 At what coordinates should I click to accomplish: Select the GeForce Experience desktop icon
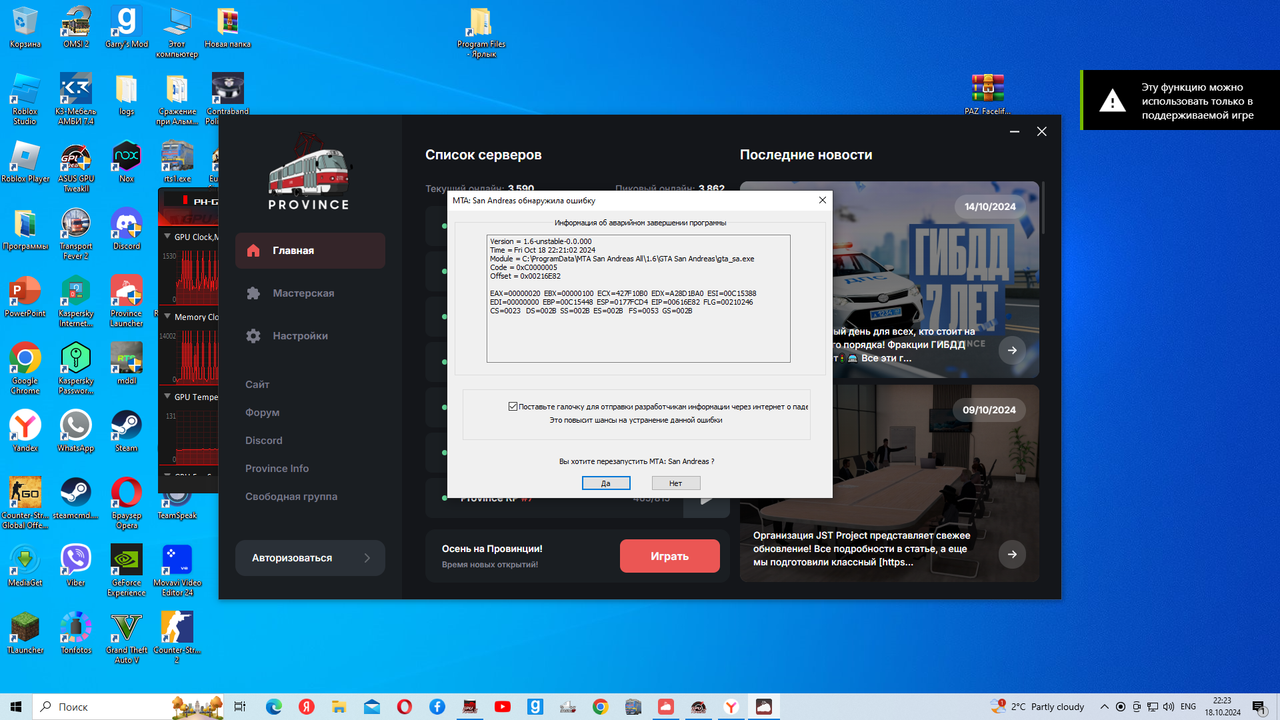click(126, 570)
